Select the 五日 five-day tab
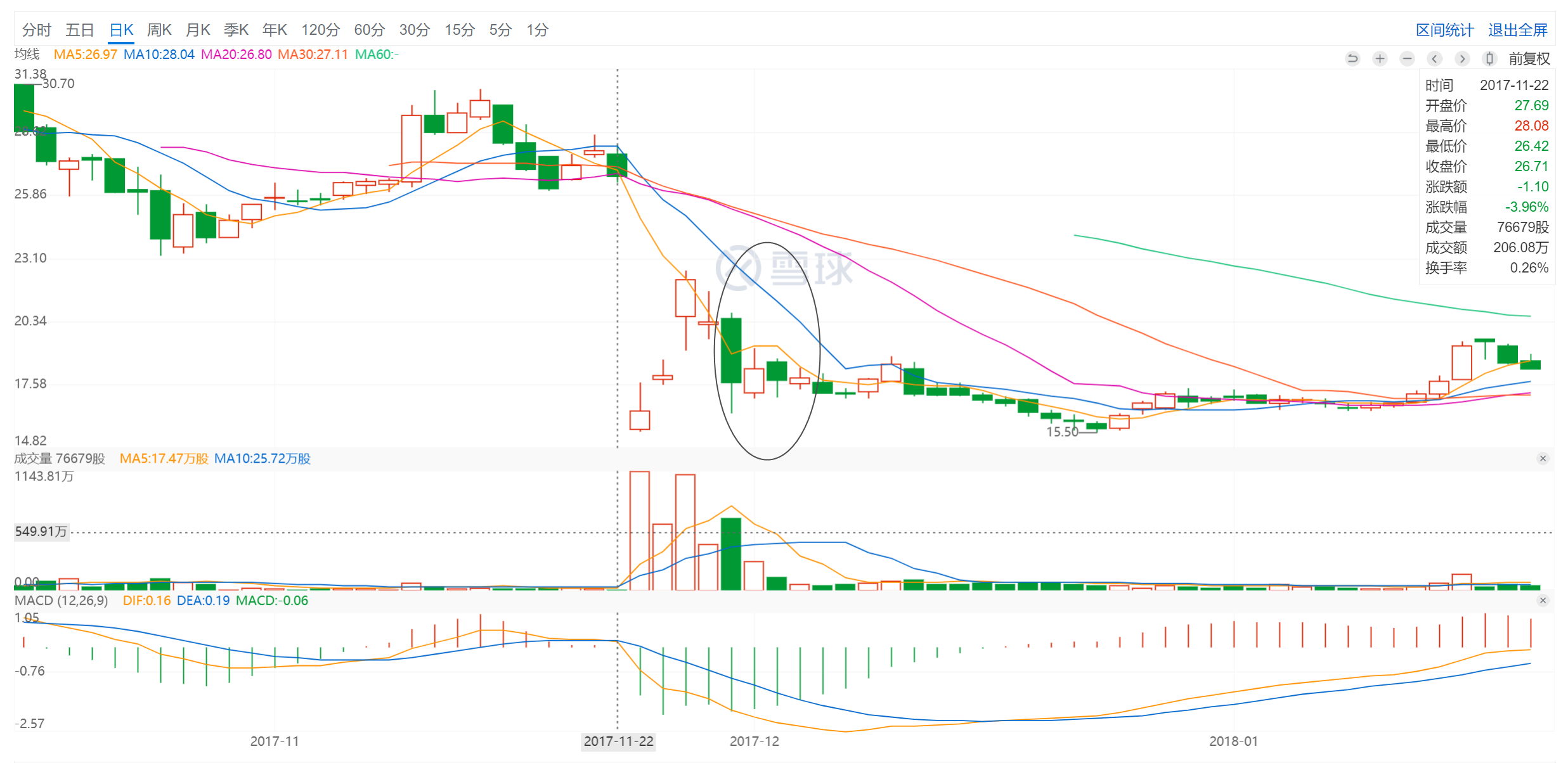 79,30
